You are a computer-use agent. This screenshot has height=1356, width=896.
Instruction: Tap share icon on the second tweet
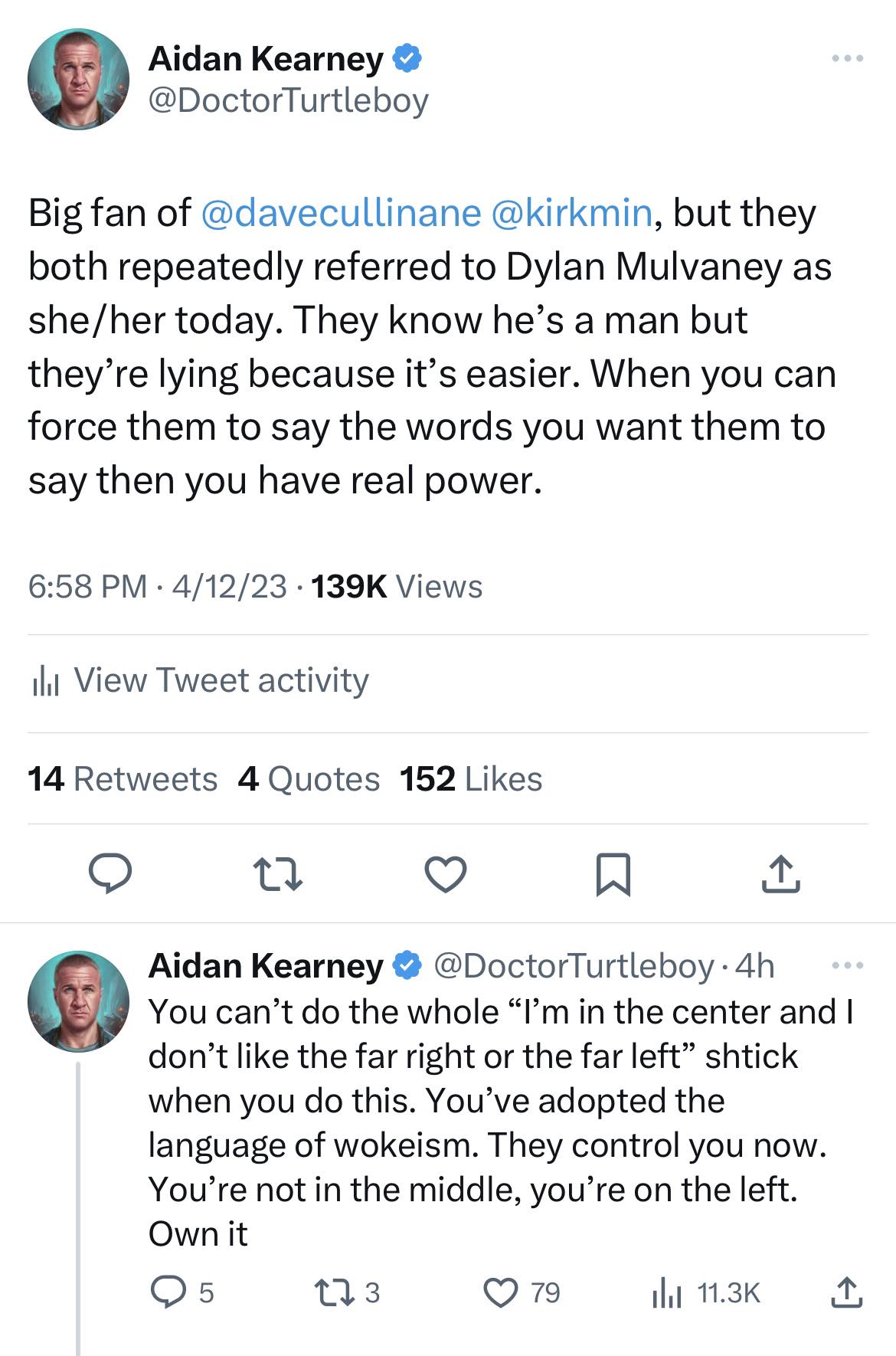(x=847, y=1292)
